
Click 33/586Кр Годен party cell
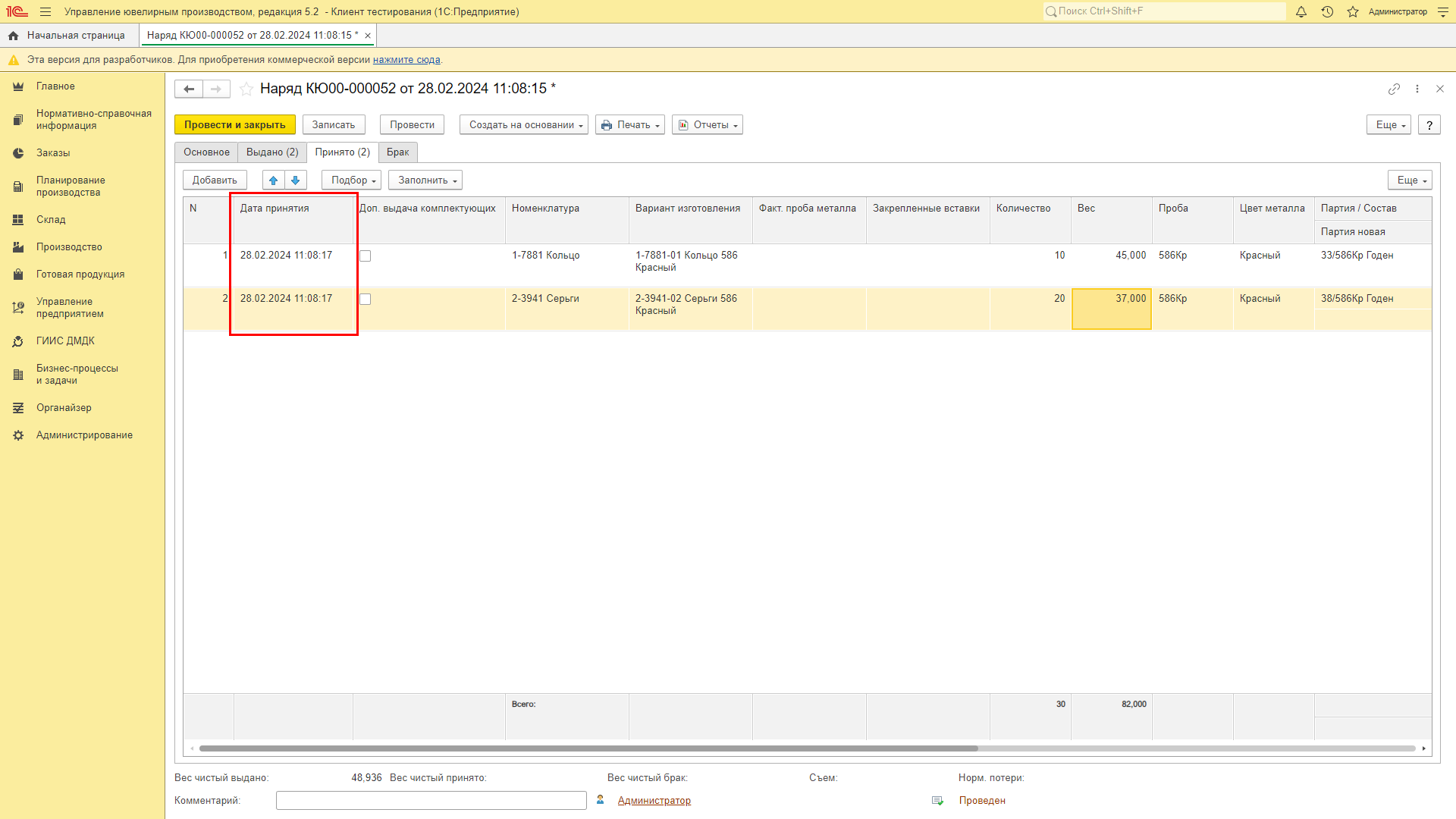(x=1373, y=256)
